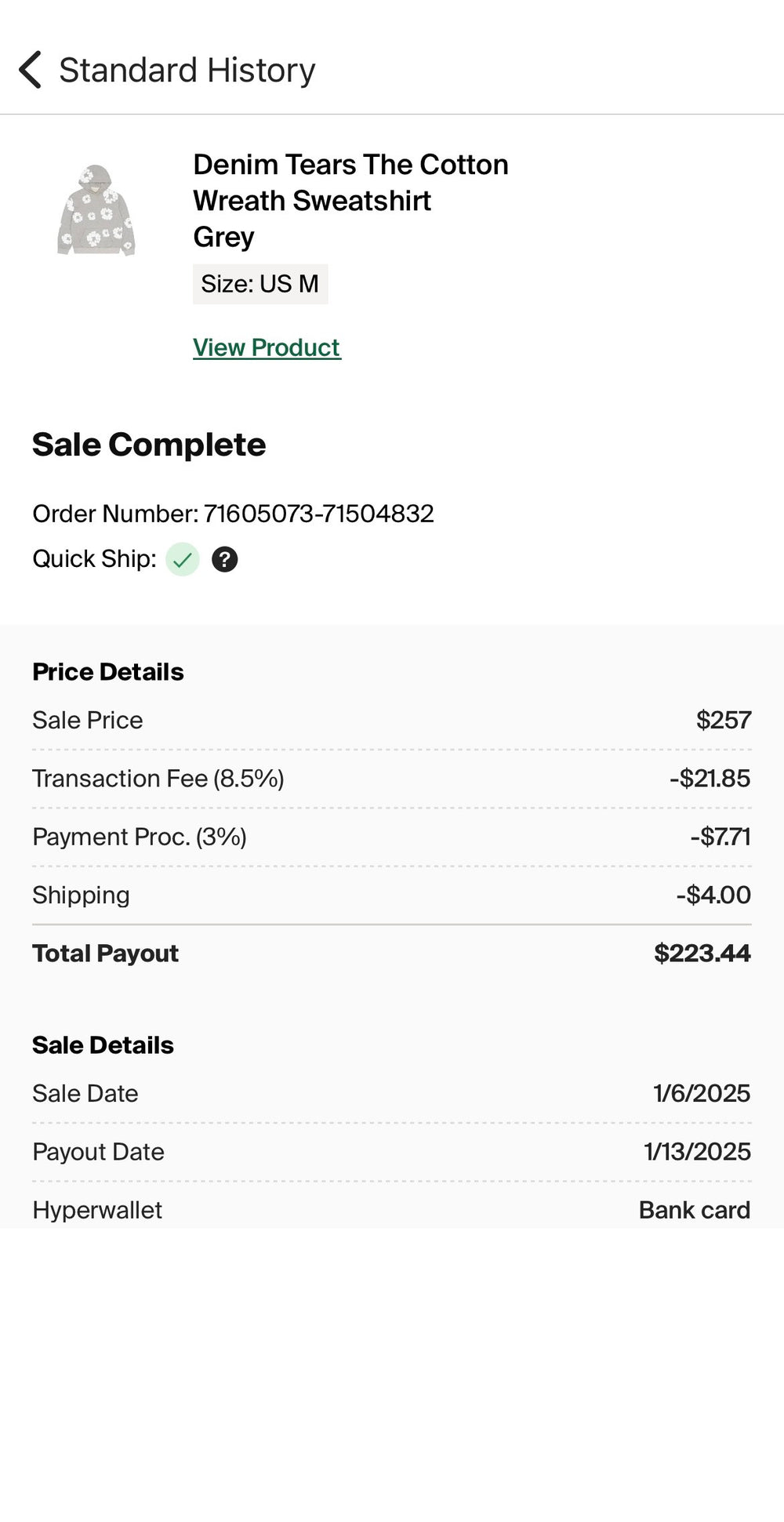Click the Transaction Fee (8.5%) label
This screenshot has width=784, height=1522.
click(x=158, y=779)
